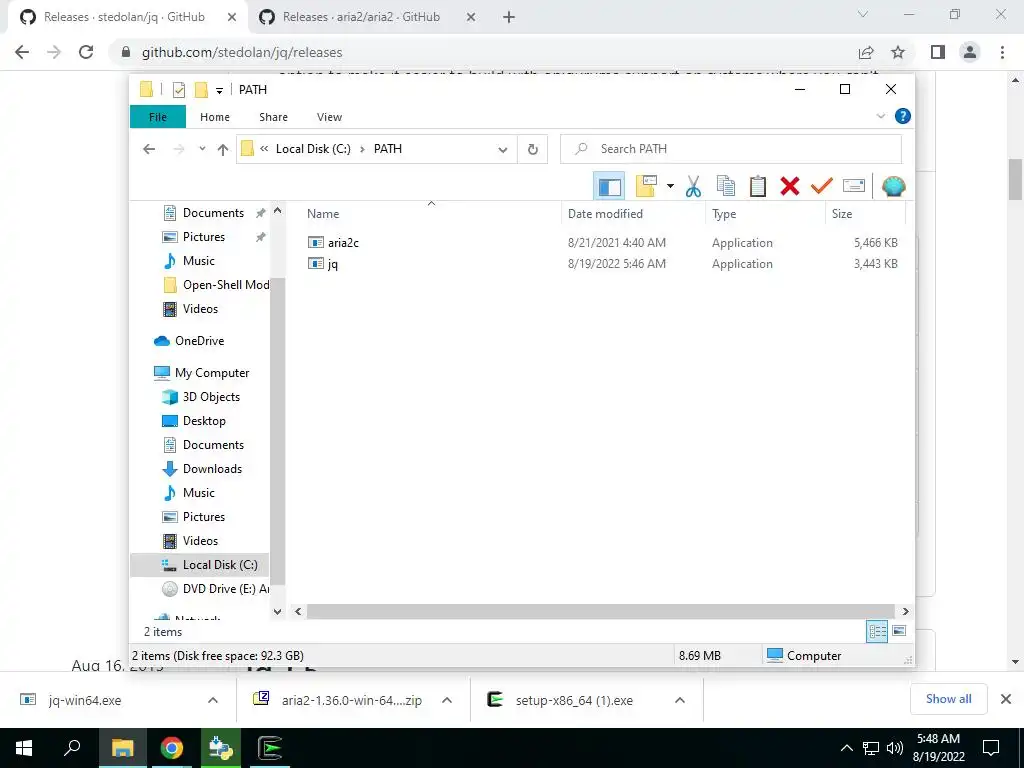Open Open-Shell settings shell icon

tap(893, 187)
